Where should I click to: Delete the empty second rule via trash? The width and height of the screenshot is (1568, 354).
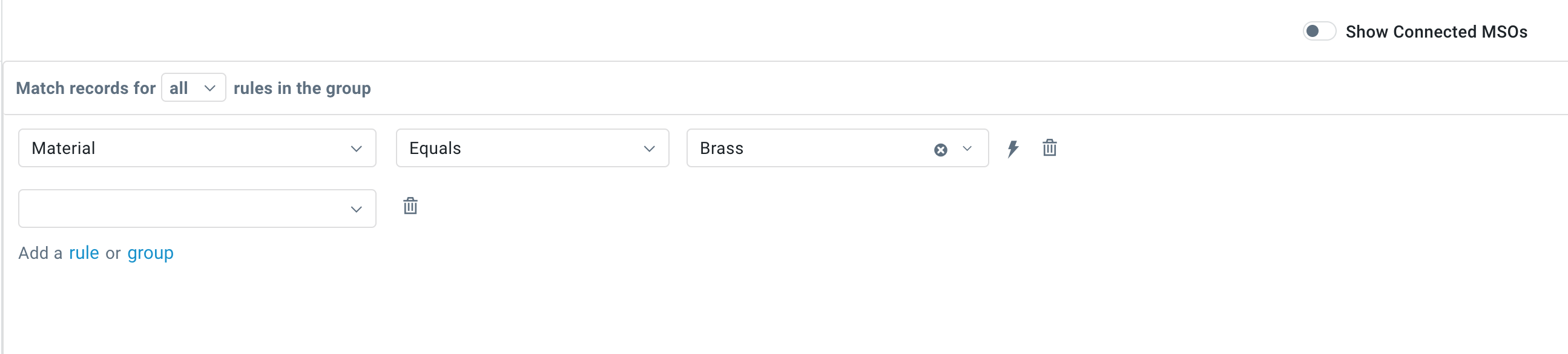410,206
